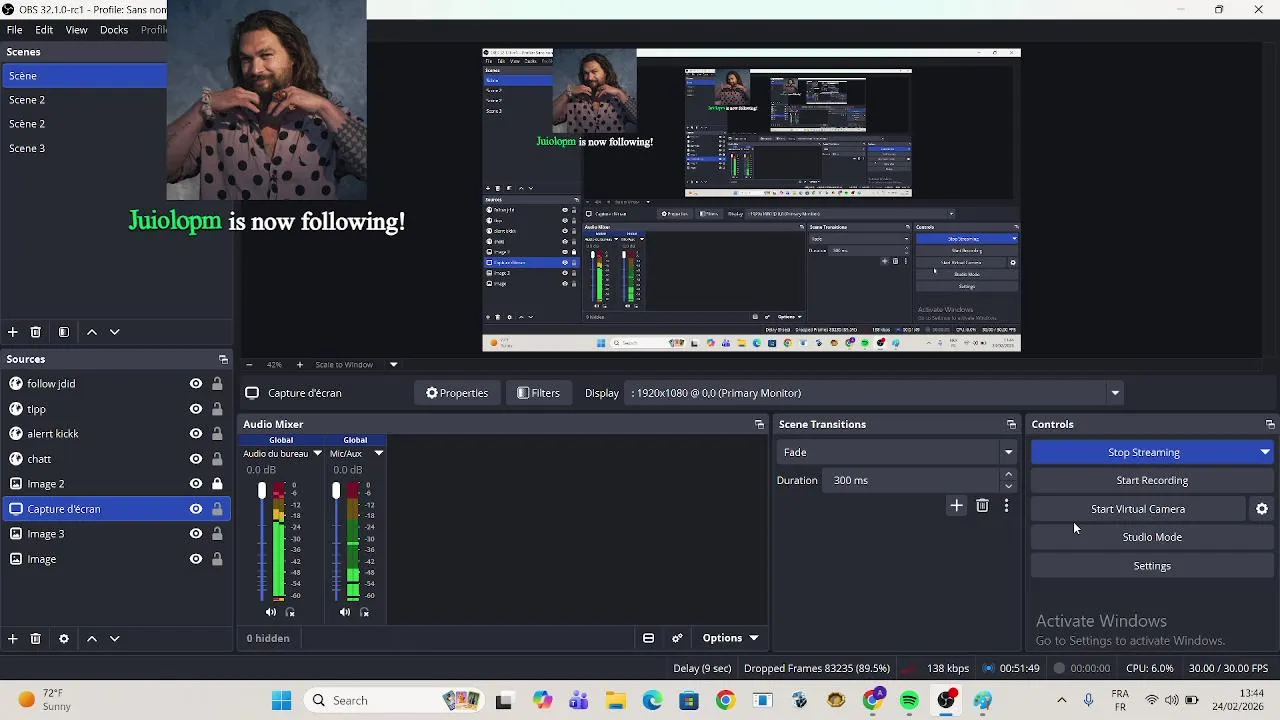Hide the Image 2 source
1280x720 pixels.
pos(196,484)
